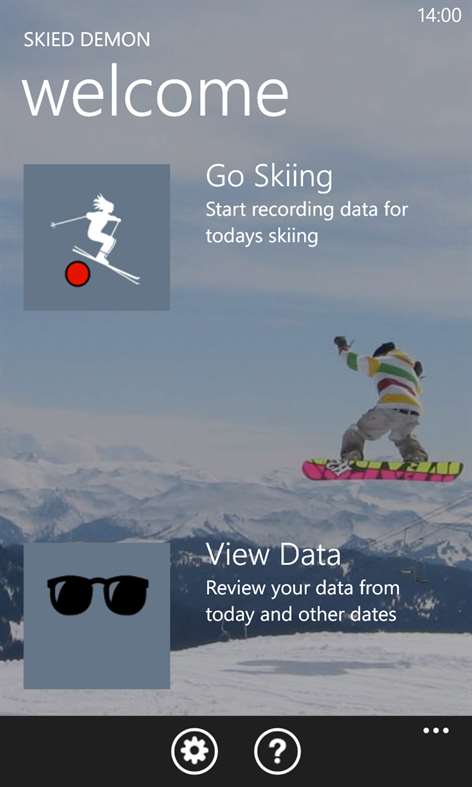Viewport: 472px width, 787px height.
Task: Open settings with the gear icon
Action: [194, 751]
